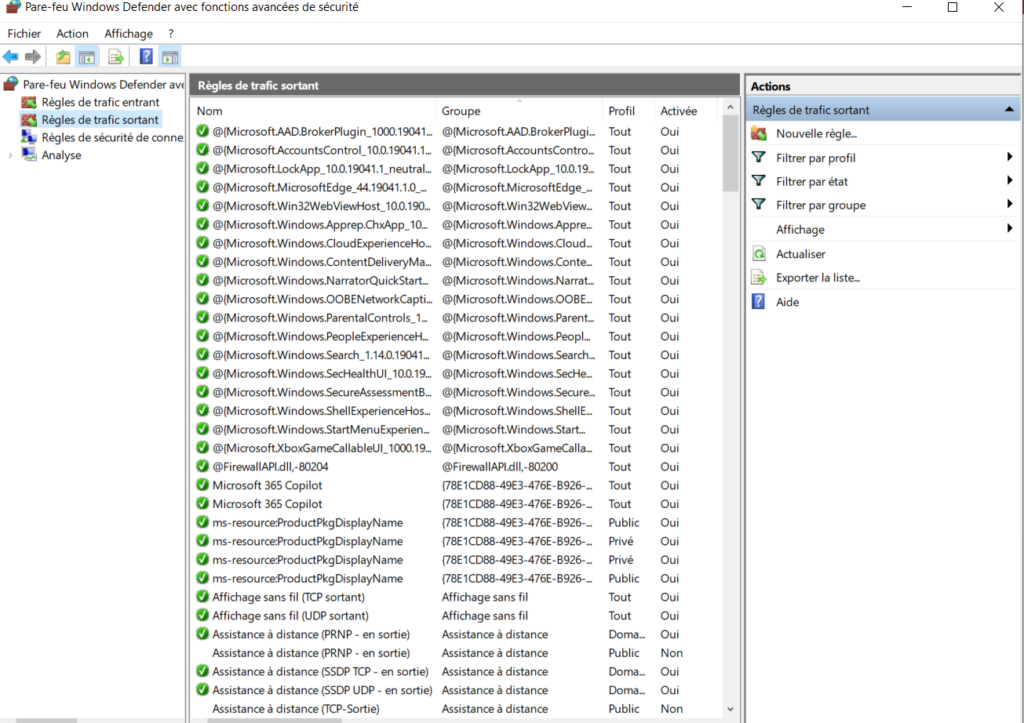Open the Fichier menu
Screen dimensions: 1024x723
pyautogui.click(x=24, y=33)
